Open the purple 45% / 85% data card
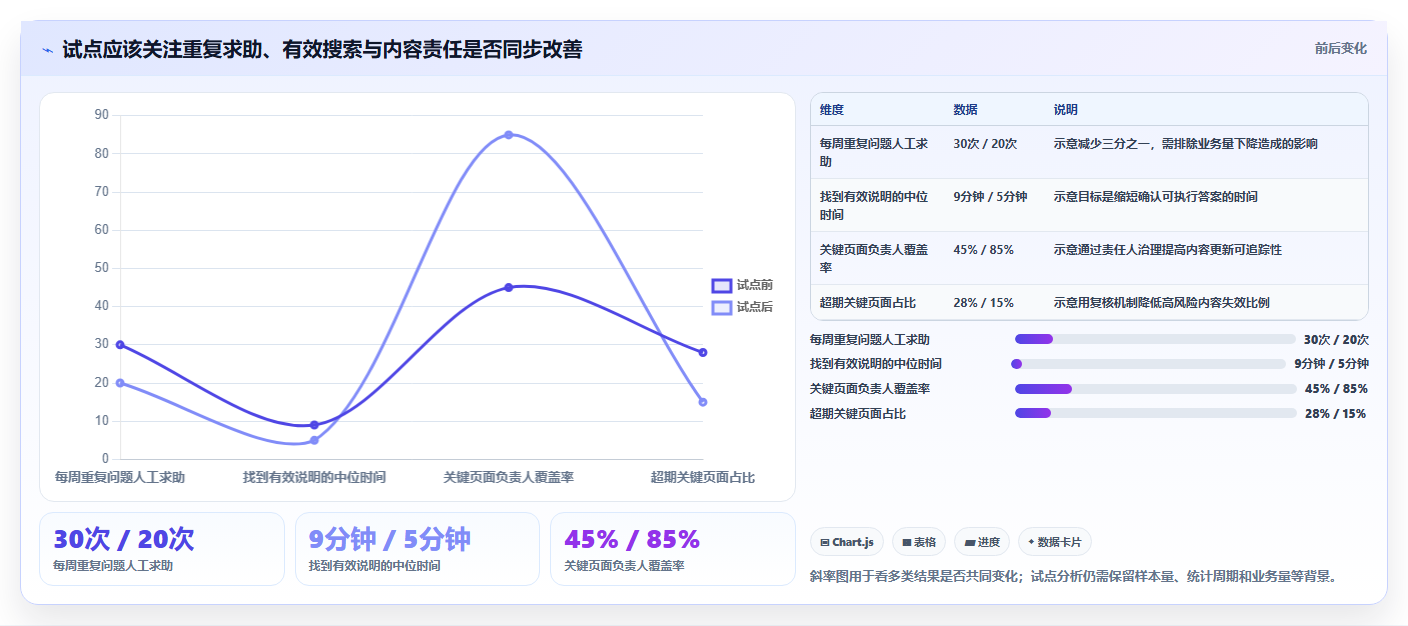 (x=673, y=549)
